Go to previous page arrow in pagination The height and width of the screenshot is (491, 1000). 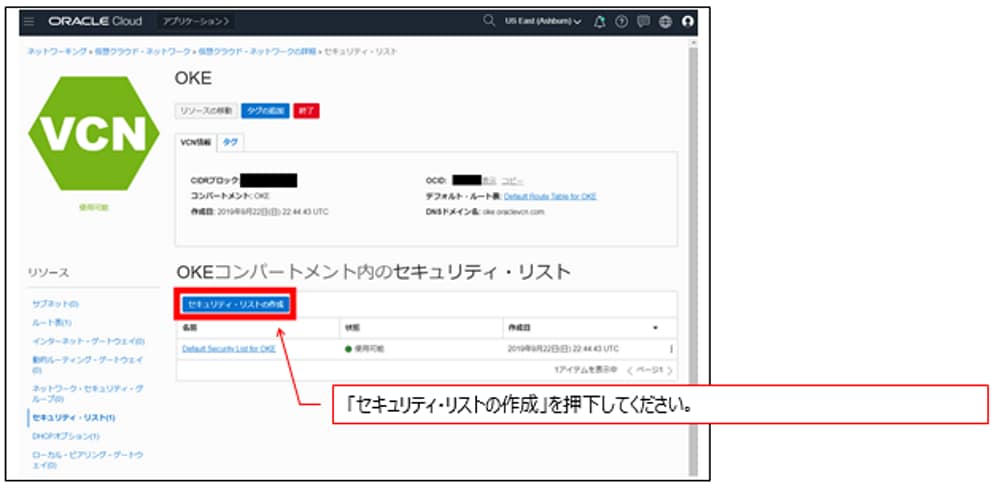pos(629,370)
